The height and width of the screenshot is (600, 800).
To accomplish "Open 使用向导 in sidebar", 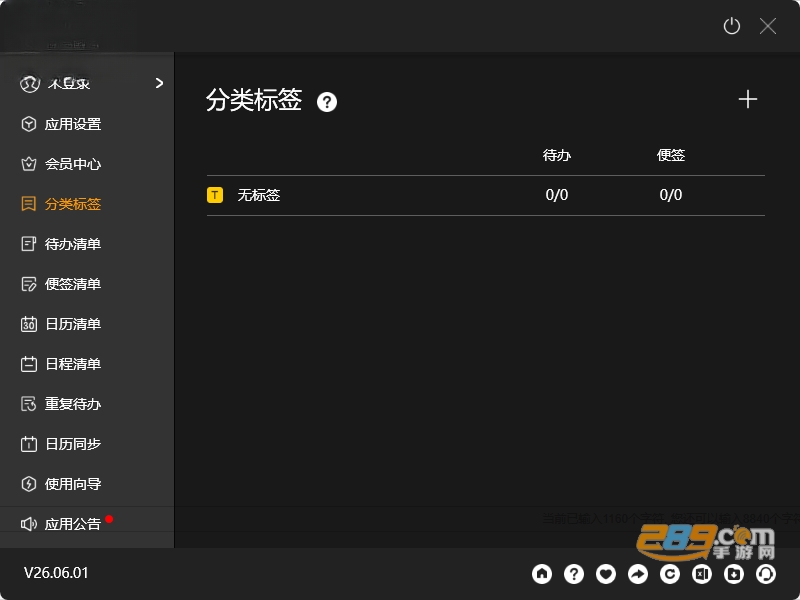I will 61,484.
